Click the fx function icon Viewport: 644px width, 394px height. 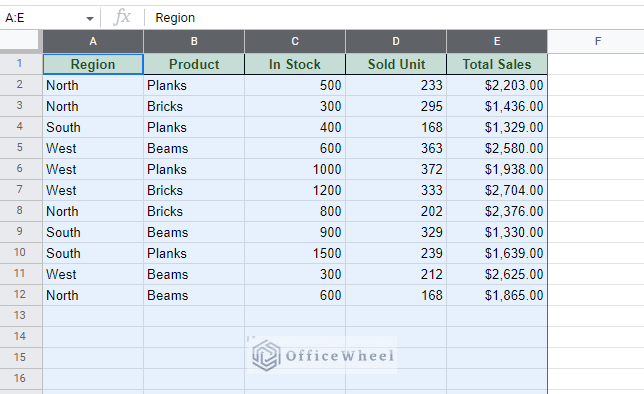(x=122, y=17)
